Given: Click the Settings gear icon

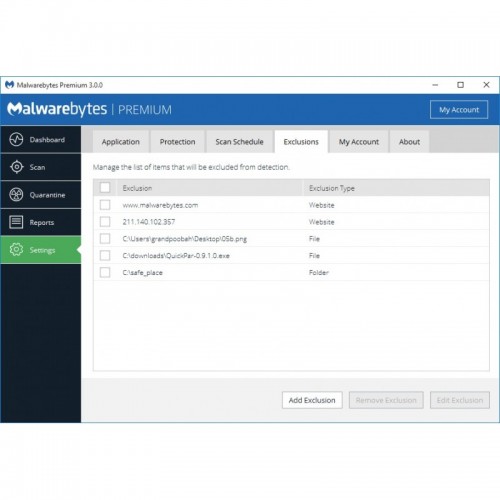Looking at the screenshot, I should 16,250.
